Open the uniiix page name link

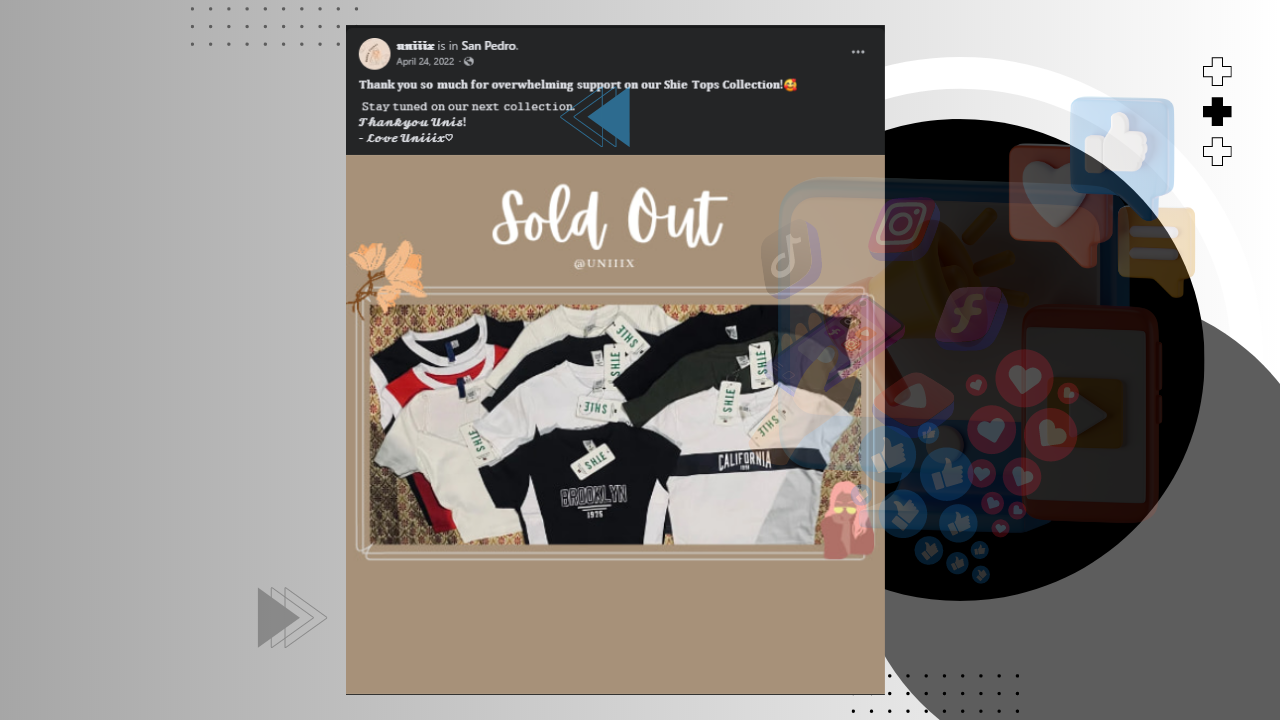point(415,46)
